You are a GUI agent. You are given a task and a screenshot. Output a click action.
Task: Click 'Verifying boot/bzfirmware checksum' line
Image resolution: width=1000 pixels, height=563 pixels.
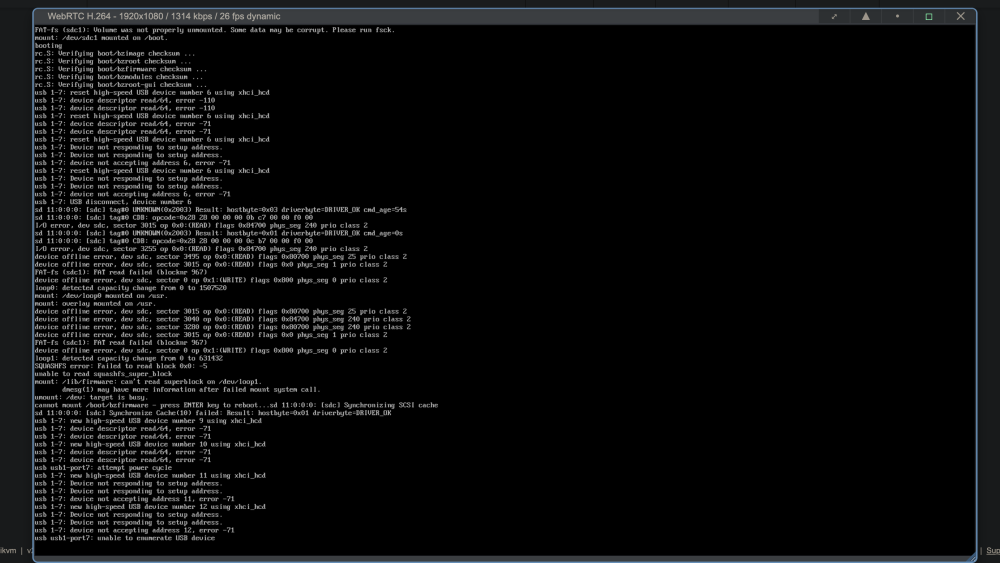coord(121,69)
